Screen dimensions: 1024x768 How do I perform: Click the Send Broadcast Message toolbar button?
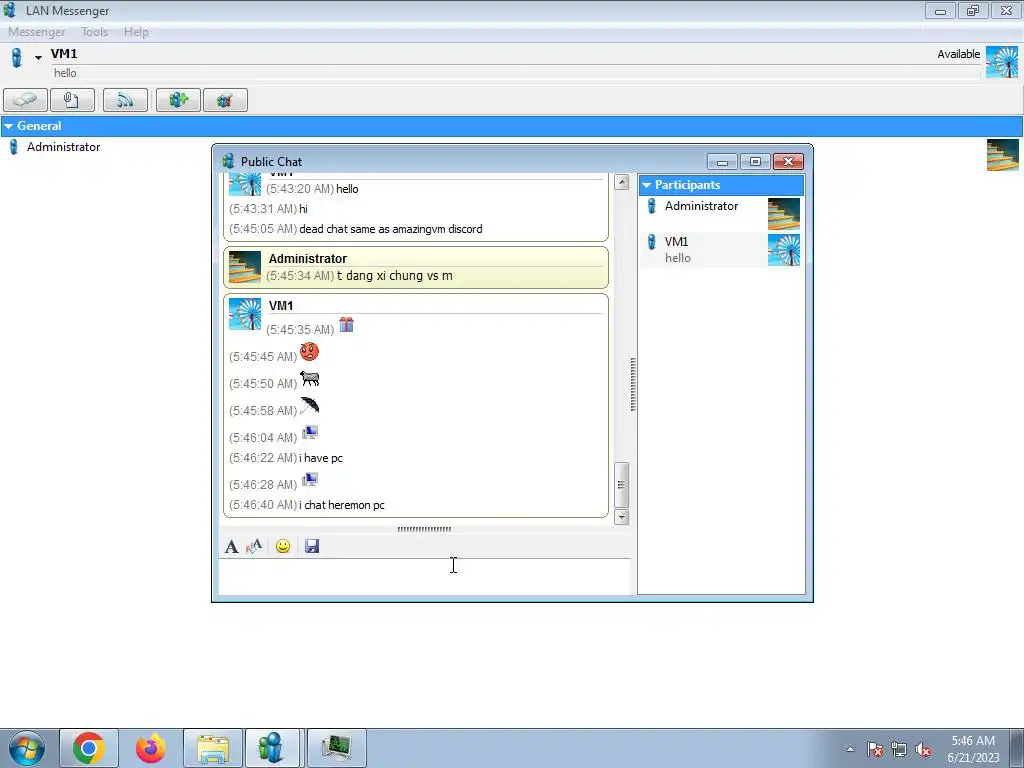point(125,100)
